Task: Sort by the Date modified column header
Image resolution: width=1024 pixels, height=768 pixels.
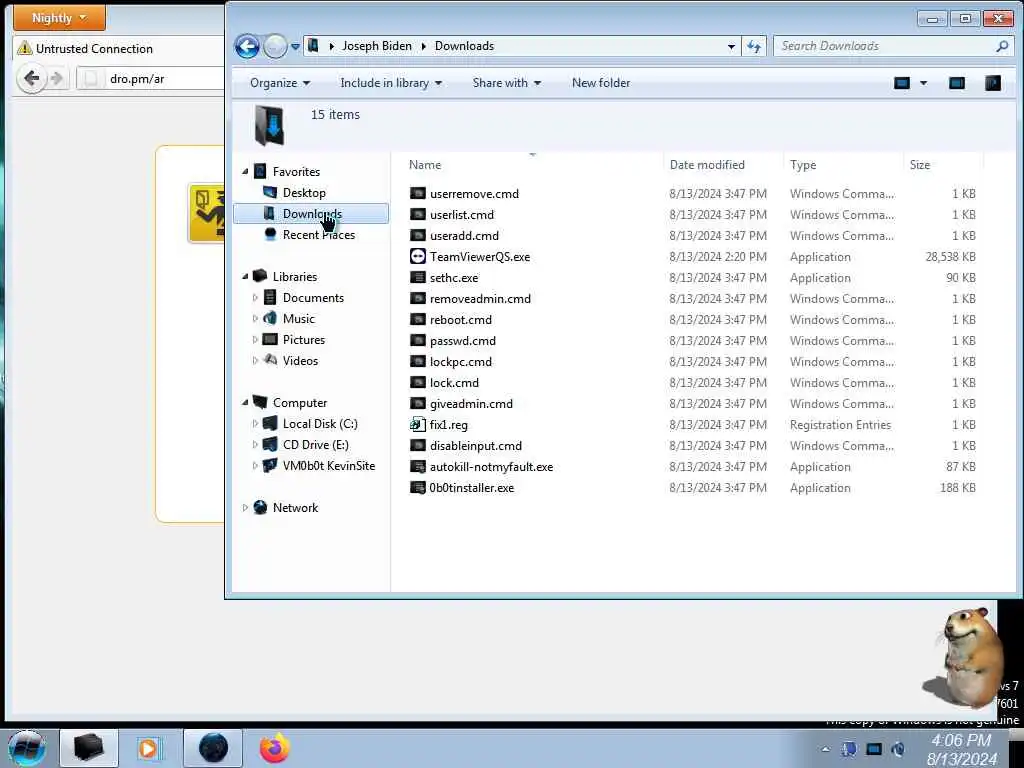Action: (x=707, y=165)
